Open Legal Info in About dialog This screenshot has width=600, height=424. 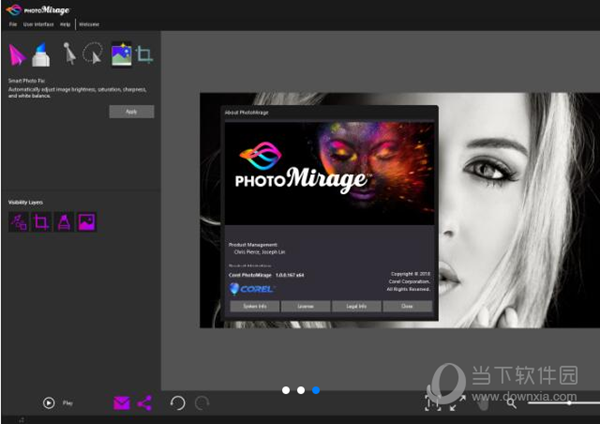[356, 306]
